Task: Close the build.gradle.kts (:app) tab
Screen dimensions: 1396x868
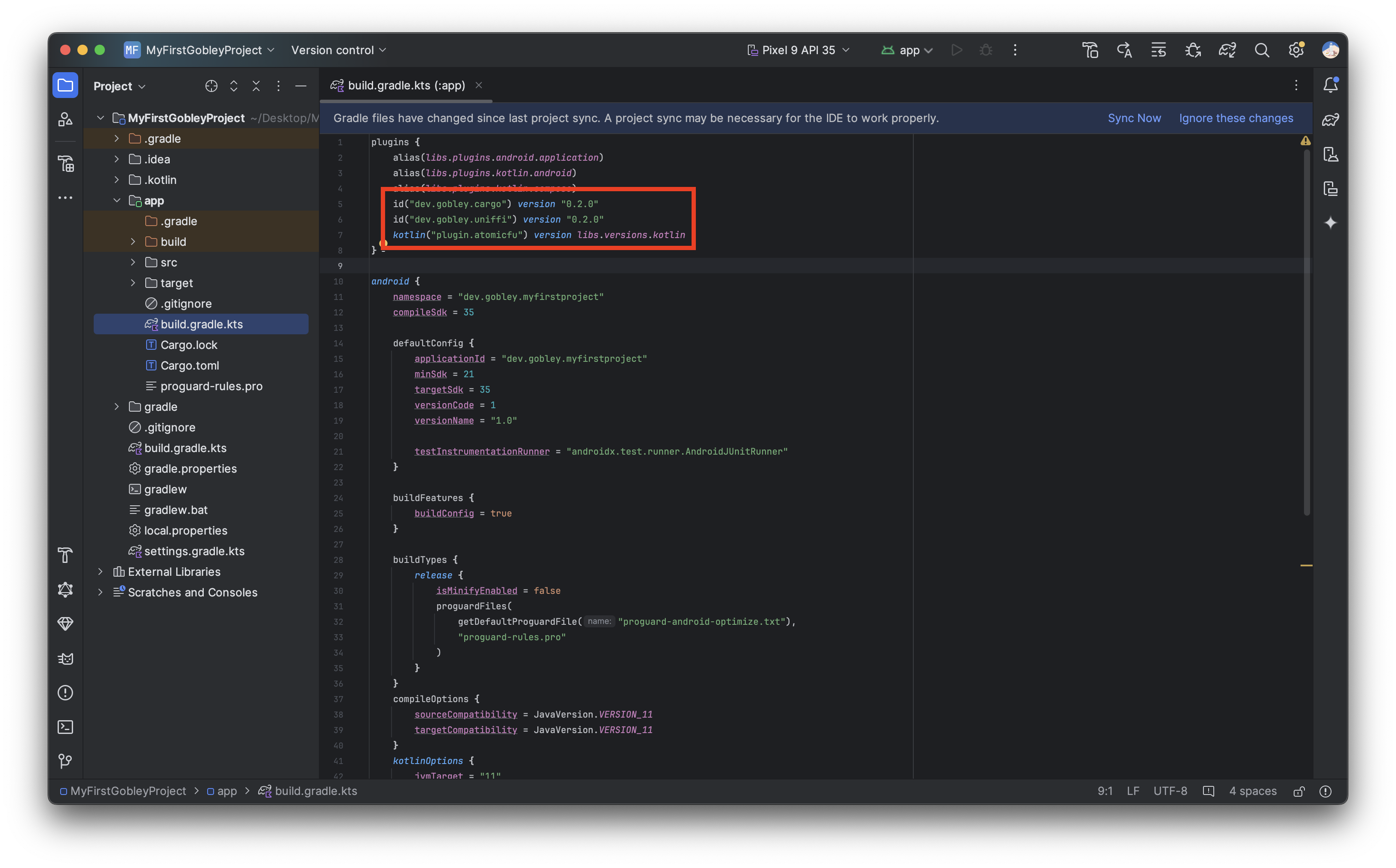Action: tap(478, 86)
